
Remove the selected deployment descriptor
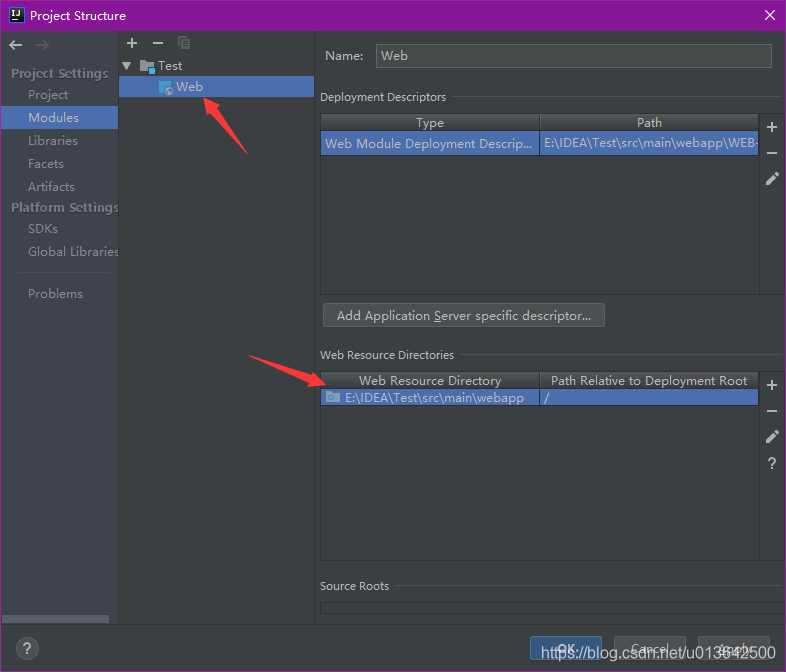[x=772, y=153]
